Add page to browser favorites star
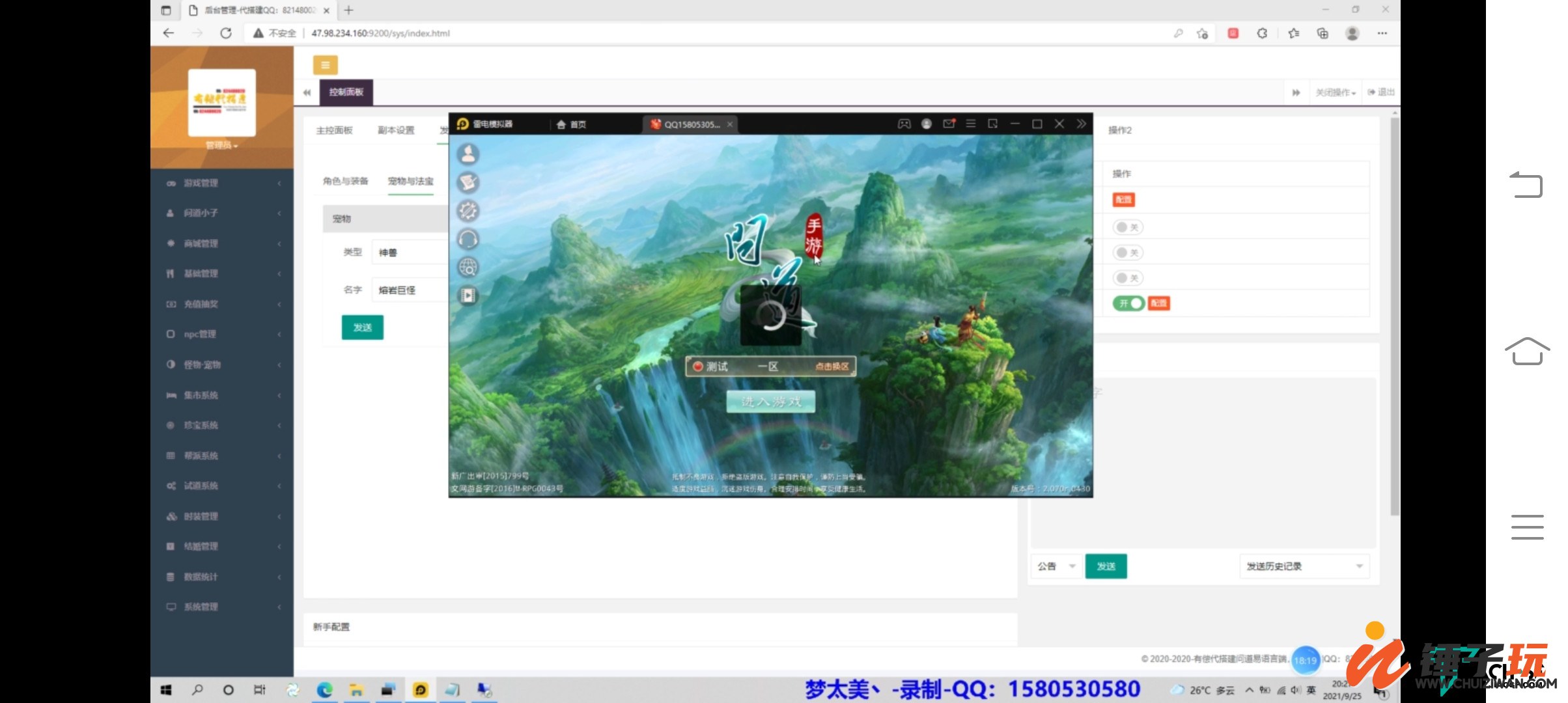This screenshot has width=1568, height=703. (1202, 33)
